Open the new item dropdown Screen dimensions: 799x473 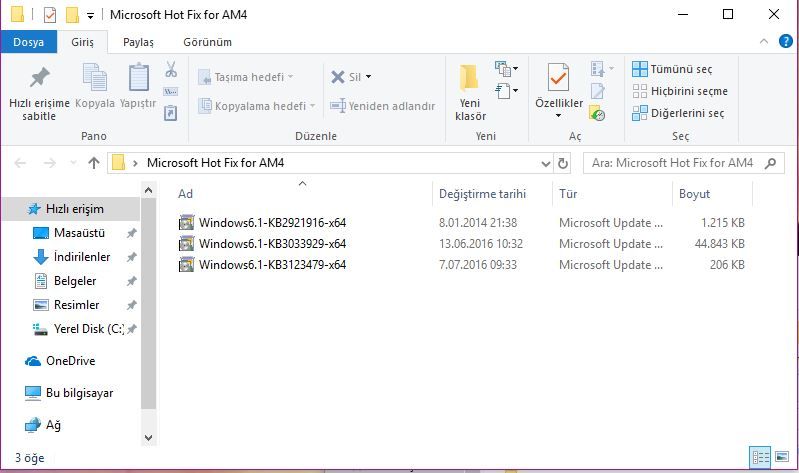(507, 68)
